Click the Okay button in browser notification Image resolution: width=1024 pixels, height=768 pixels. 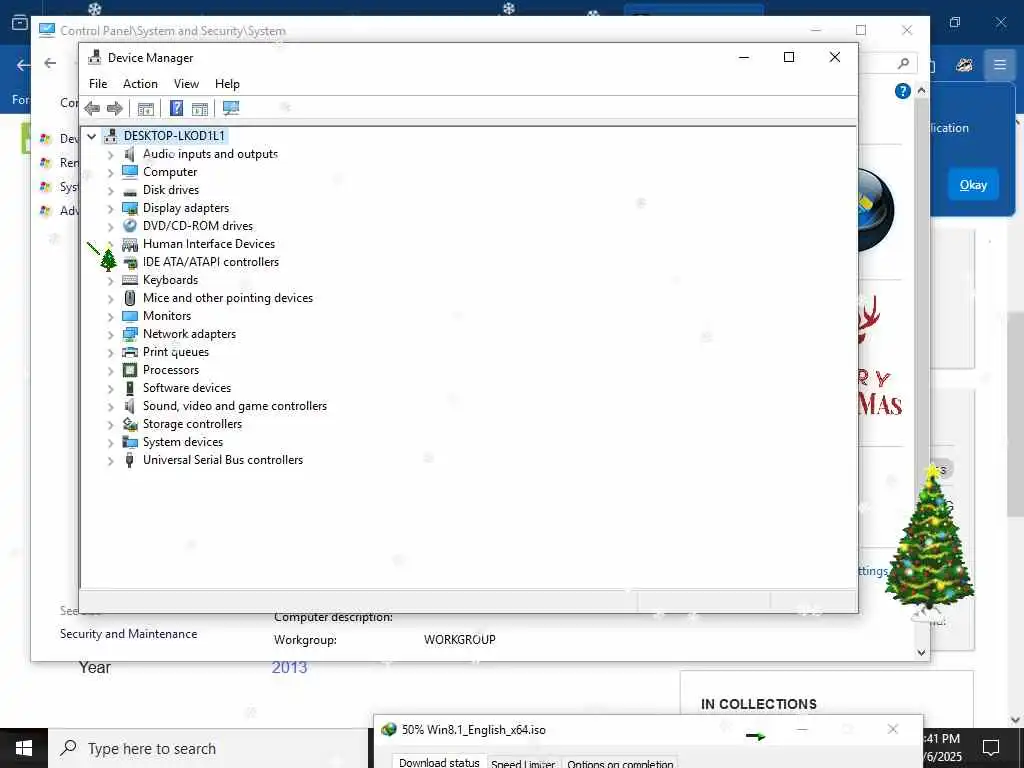point(973,185)
